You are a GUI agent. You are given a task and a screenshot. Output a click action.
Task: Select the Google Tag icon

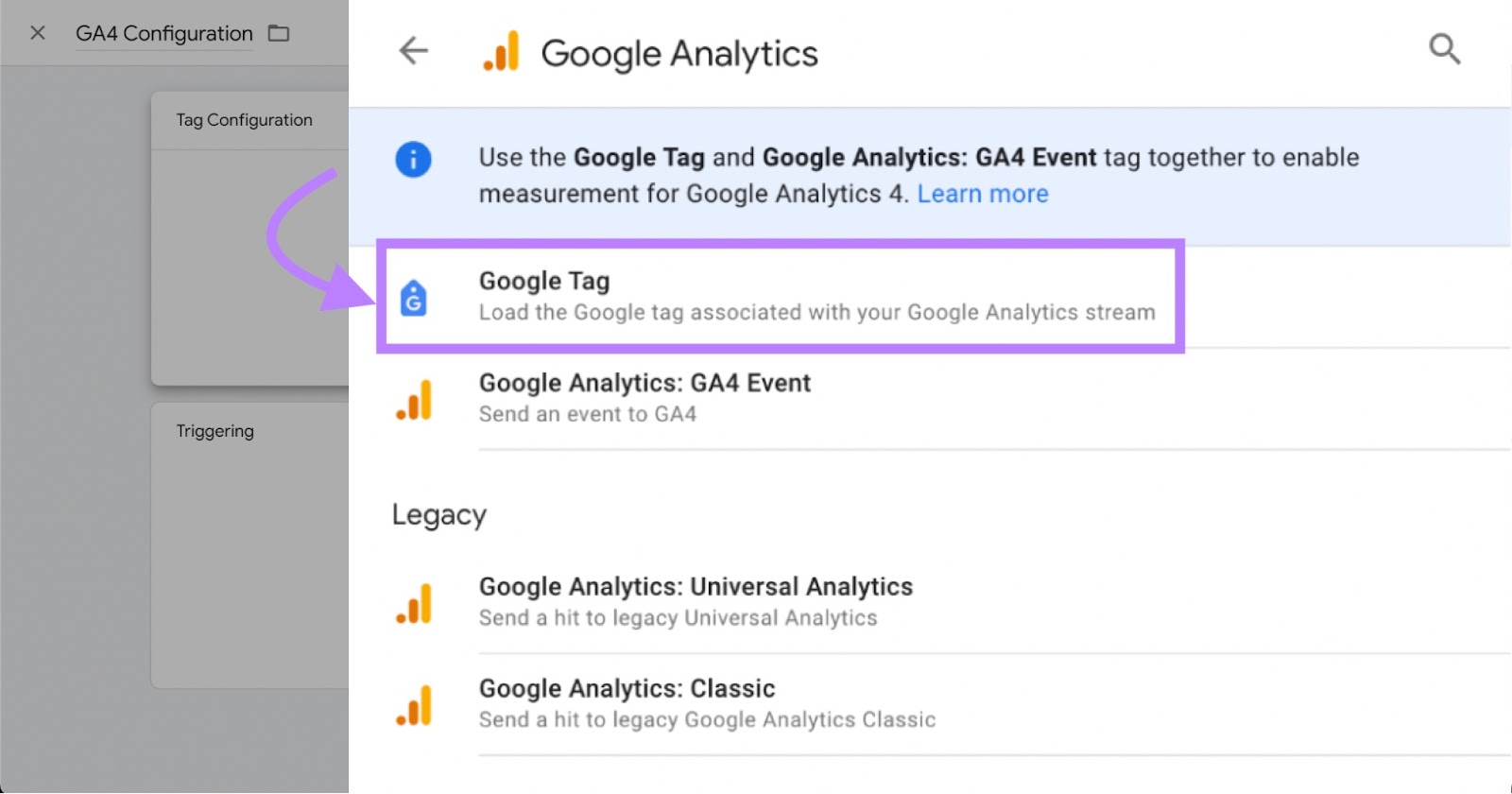tap(414, 298)
